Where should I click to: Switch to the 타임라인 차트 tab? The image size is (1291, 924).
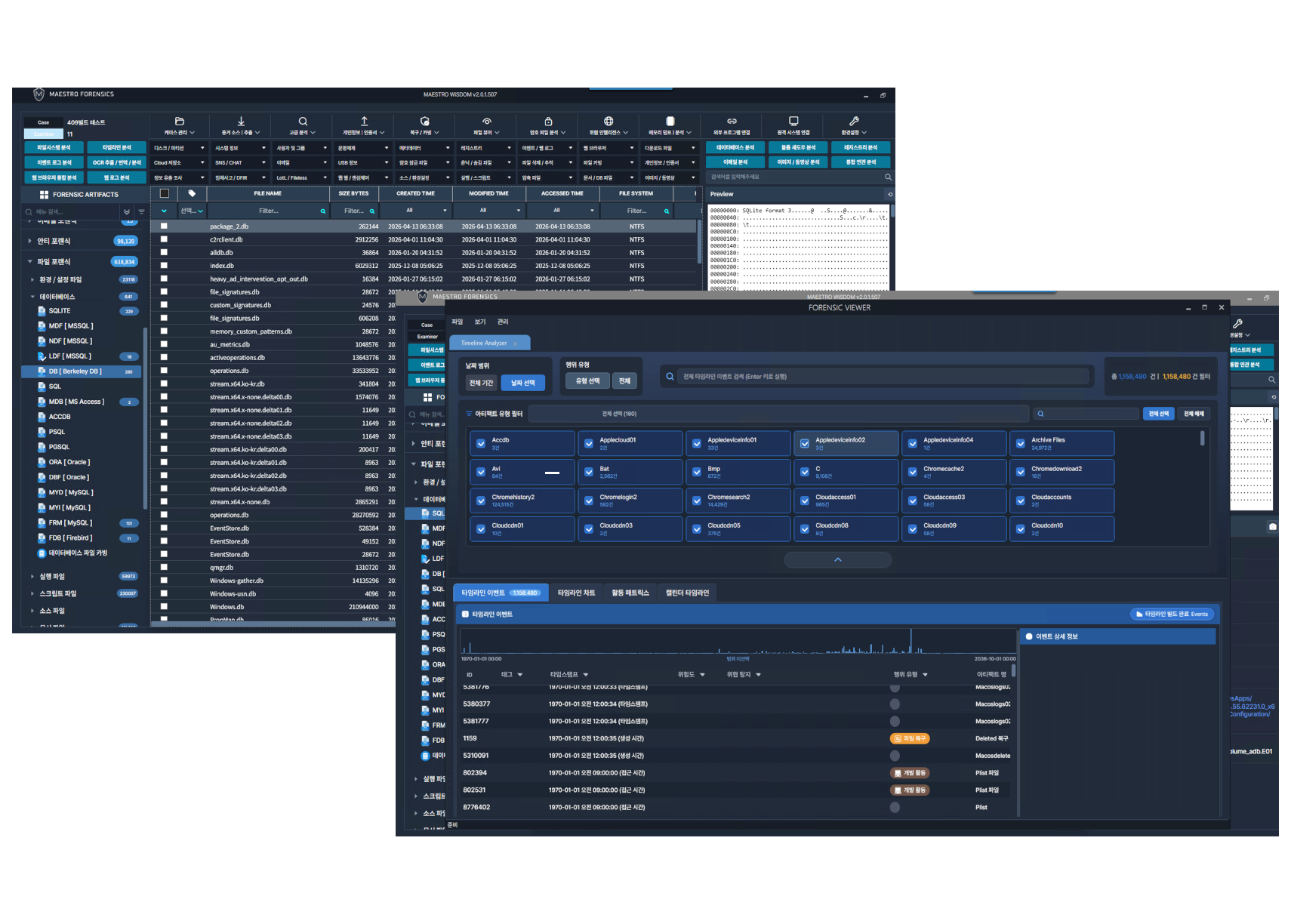click(576, 593)
